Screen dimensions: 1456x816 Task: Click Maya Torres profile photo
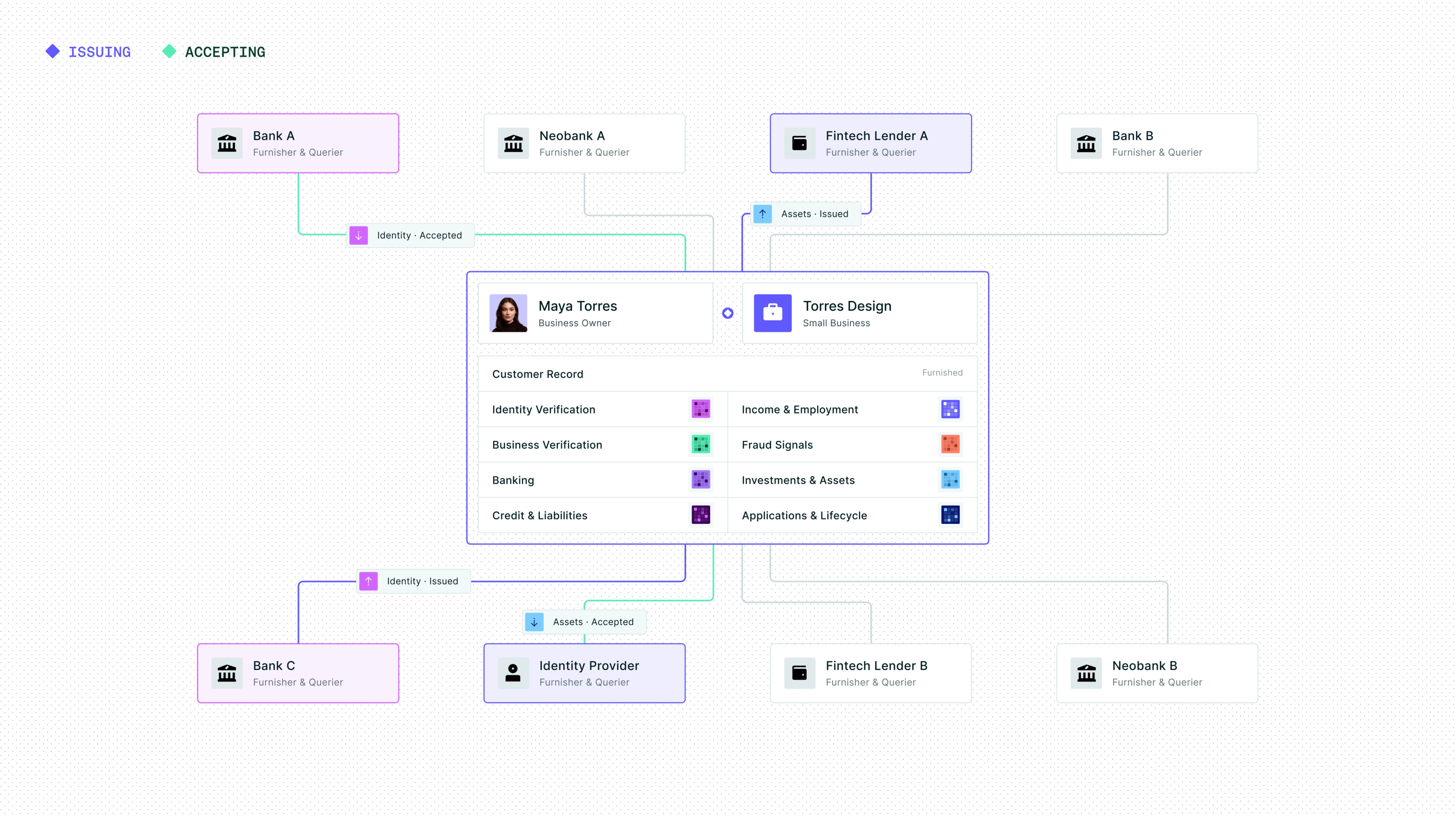tap(508, 313)
